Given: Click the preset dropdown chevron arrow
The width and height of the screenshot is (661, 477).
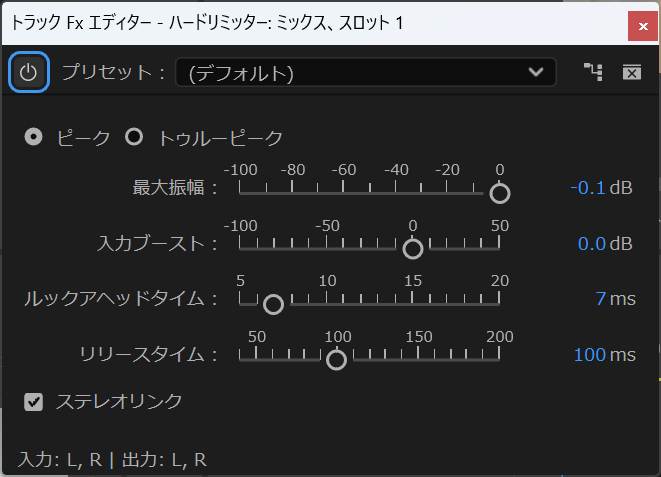Looking at the screenshot, I should coord(536,72).
